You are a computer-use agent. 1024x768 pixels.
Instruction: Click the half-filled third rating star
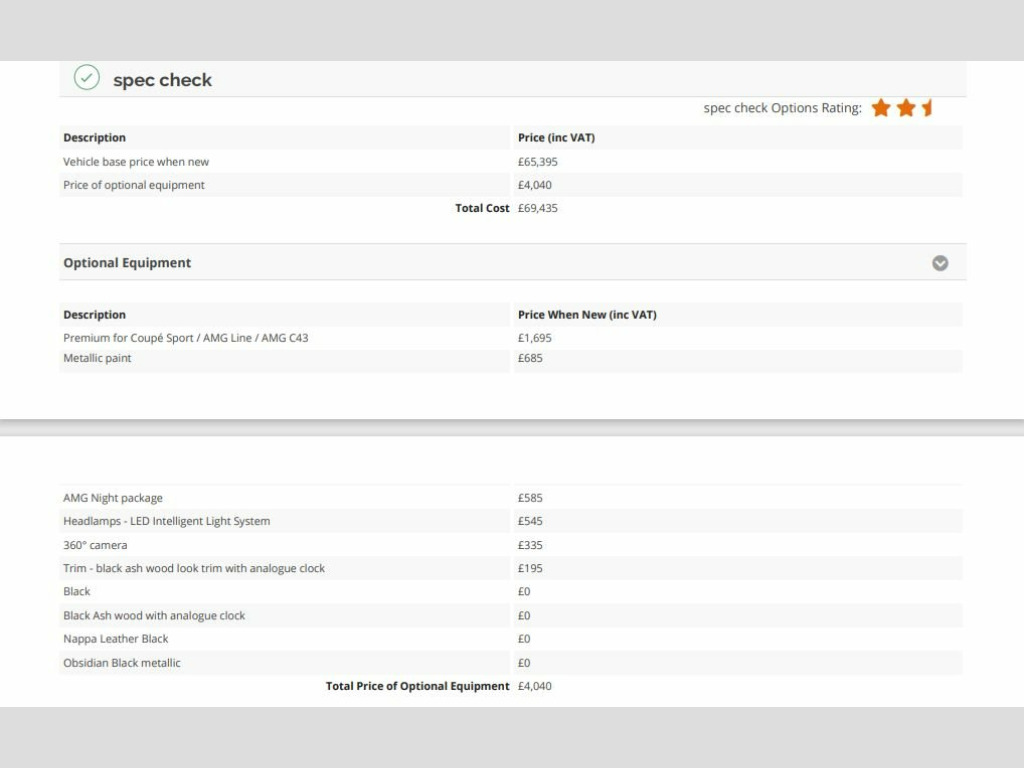927,108
